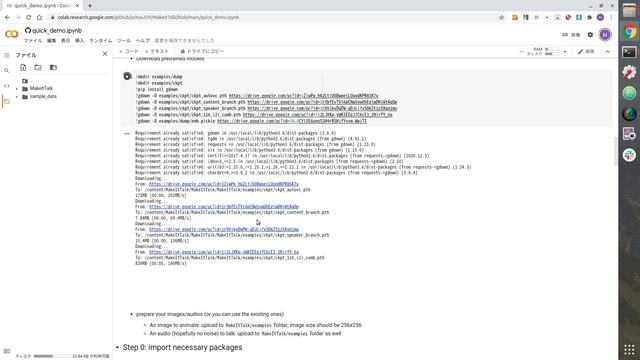This screenshot has height=360, width=640.
Task: Open the Terminal app in the dock
Action: pos(629,52)
